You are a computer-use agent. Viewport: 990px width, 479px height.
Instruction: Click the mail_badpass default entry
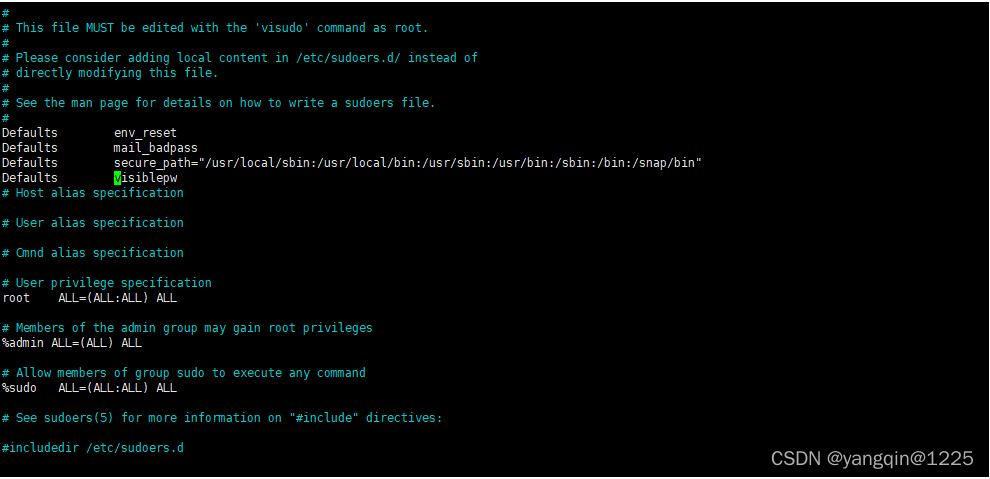click(155, 148)
